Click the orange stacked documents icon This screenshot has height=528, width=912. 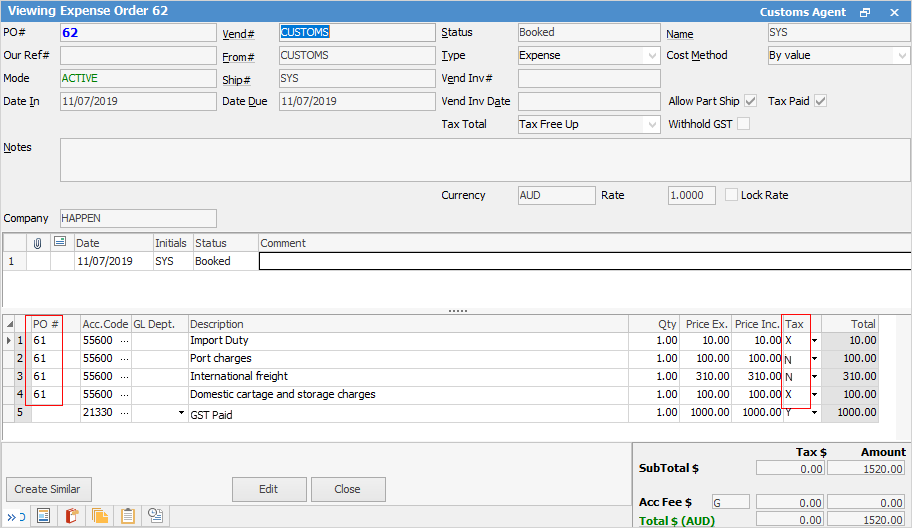click(x=99, y=516)
